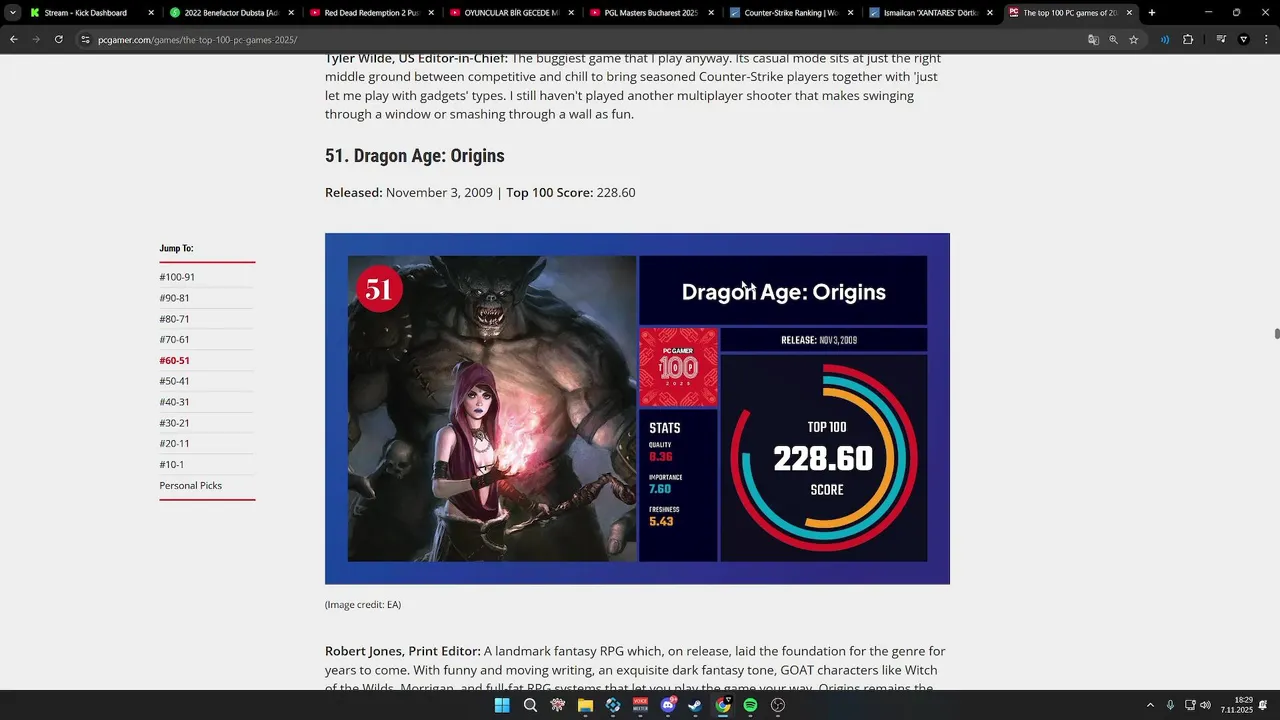Open the Windows Start menu

pyautogui.click(x=502, y=705)
